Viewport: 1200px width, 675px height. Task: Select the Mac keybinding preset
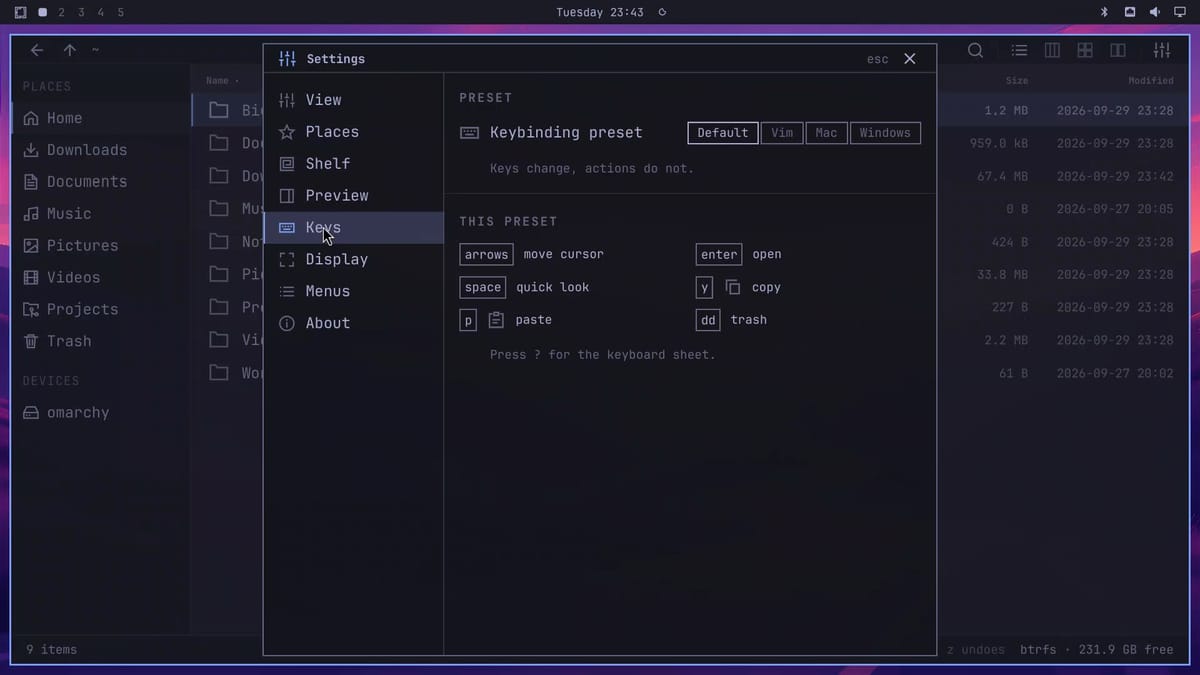click(x=827, y=133)
